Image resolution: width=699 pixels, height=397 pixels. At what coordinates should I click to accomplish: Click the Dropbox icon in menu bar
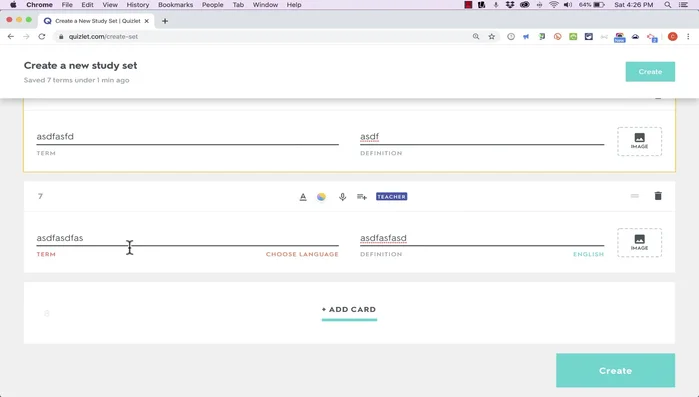[510, 4]
